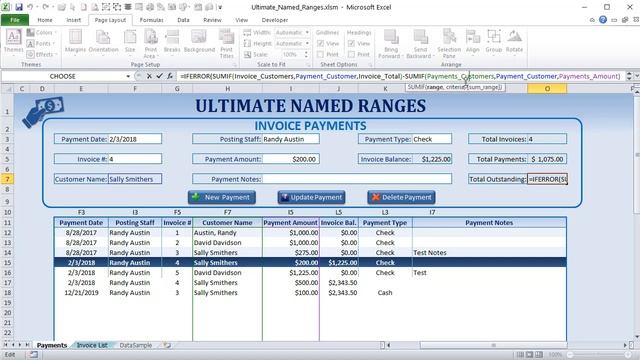Click the Page Layout view icon in status bar

point(529,355)
